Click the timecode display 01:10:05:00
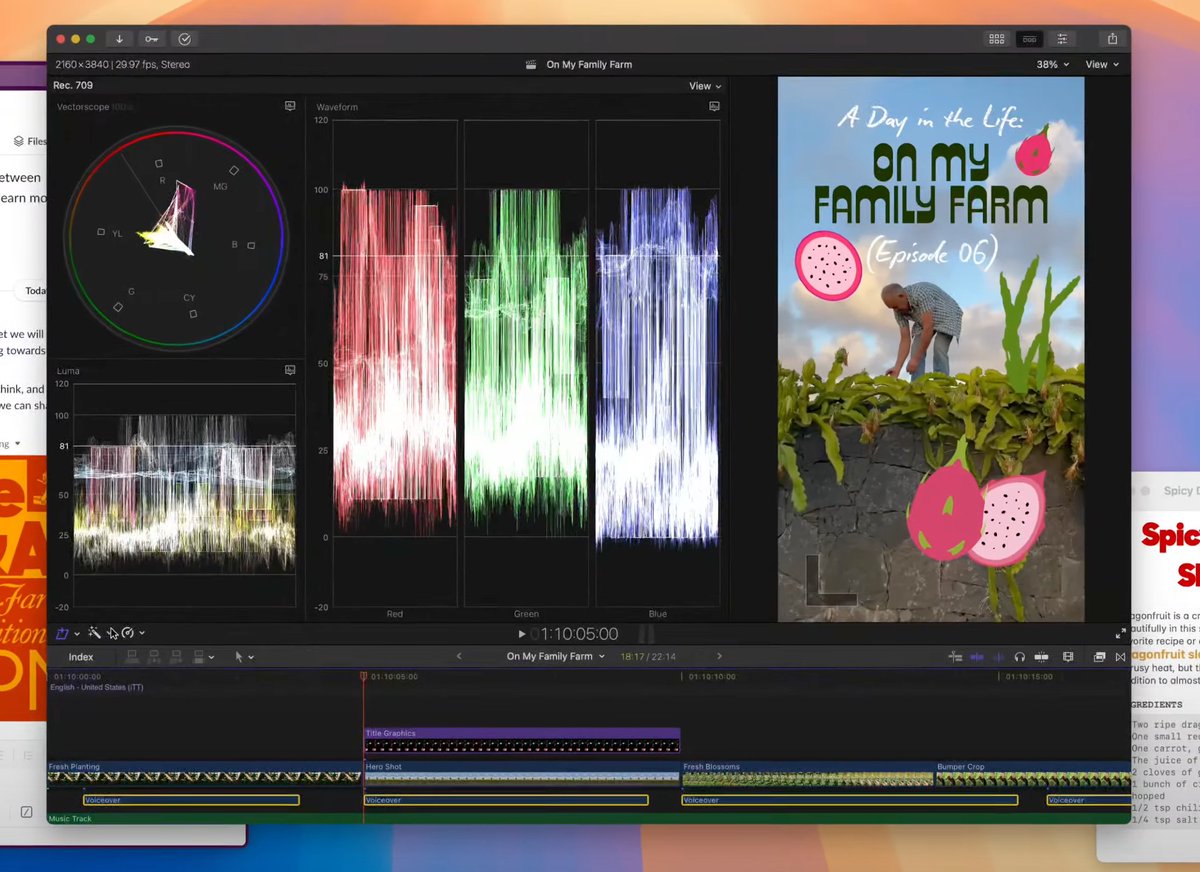The height and width of the screenshot is (872, 1200). coord(574,634)
